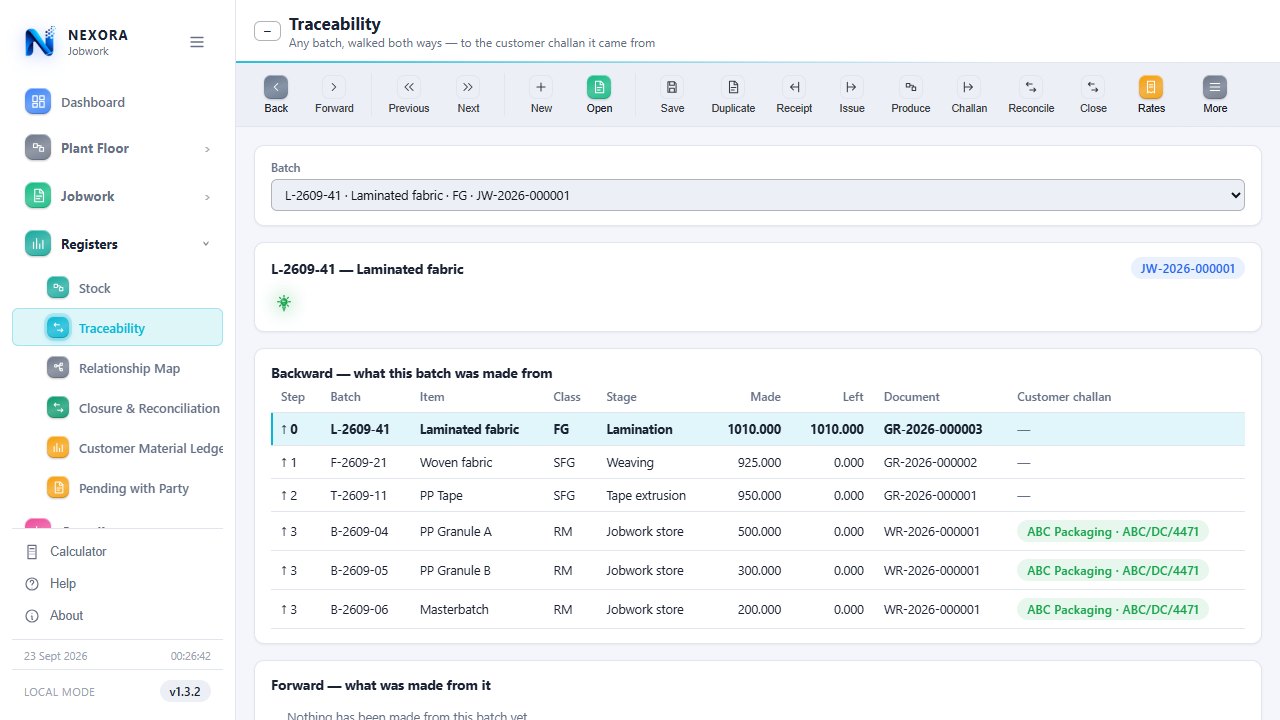Select the F-2609-21 Woven fabric row
This screenshot has height=720, width=1280.
[x=758, y=462]
